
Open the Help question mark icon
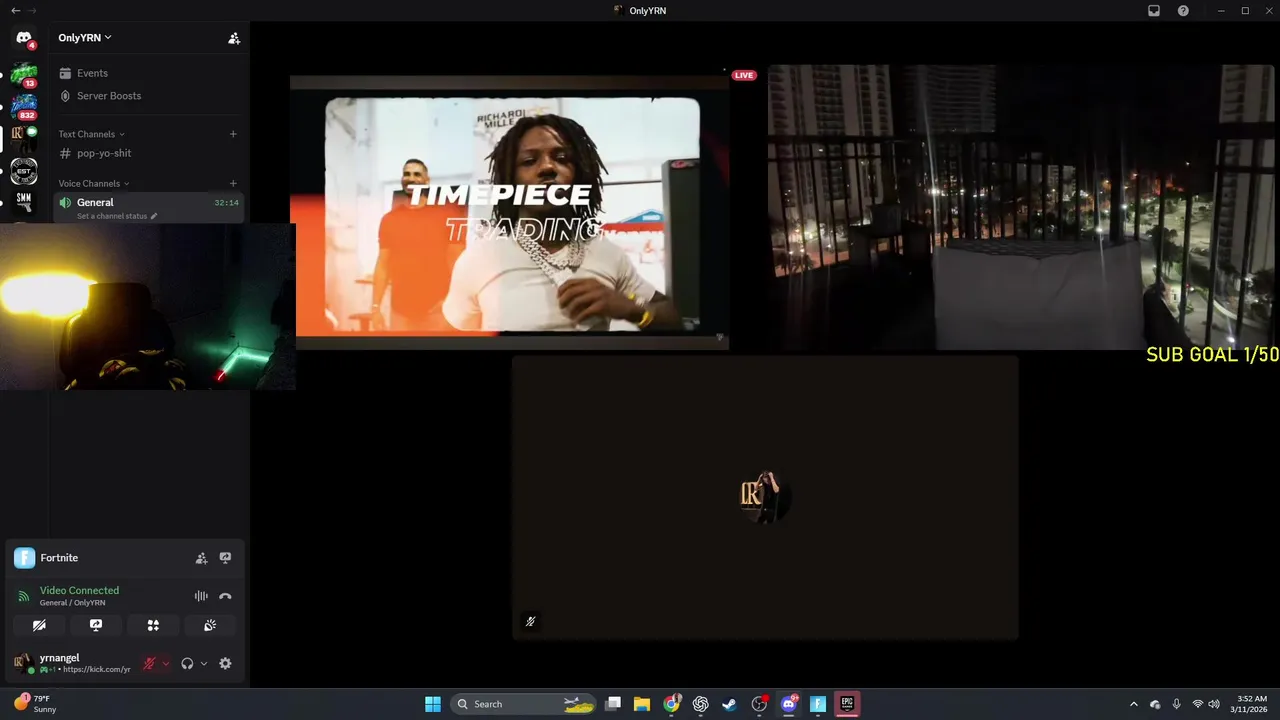[1183, 10]
